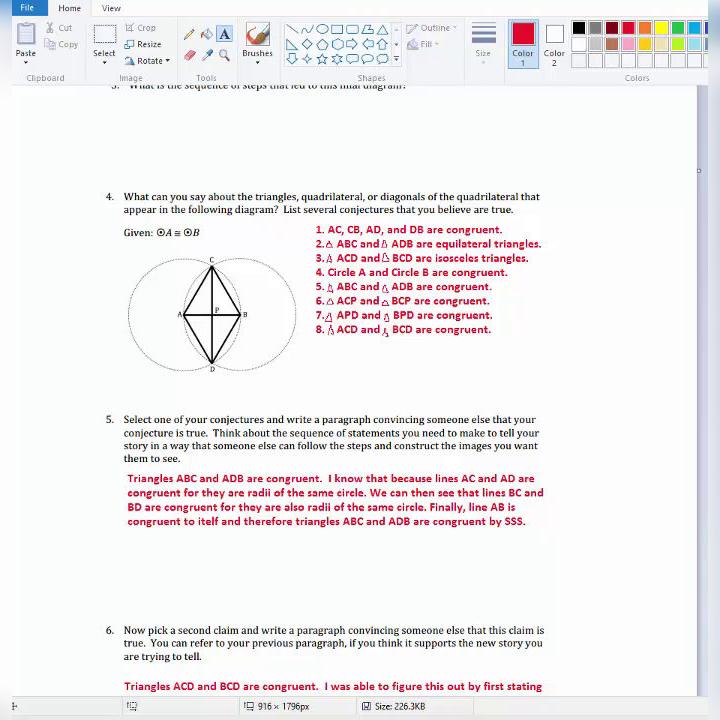This screenshot has width=720, height=720.
Task: Click the Copy button
Action: coord(62,44)
